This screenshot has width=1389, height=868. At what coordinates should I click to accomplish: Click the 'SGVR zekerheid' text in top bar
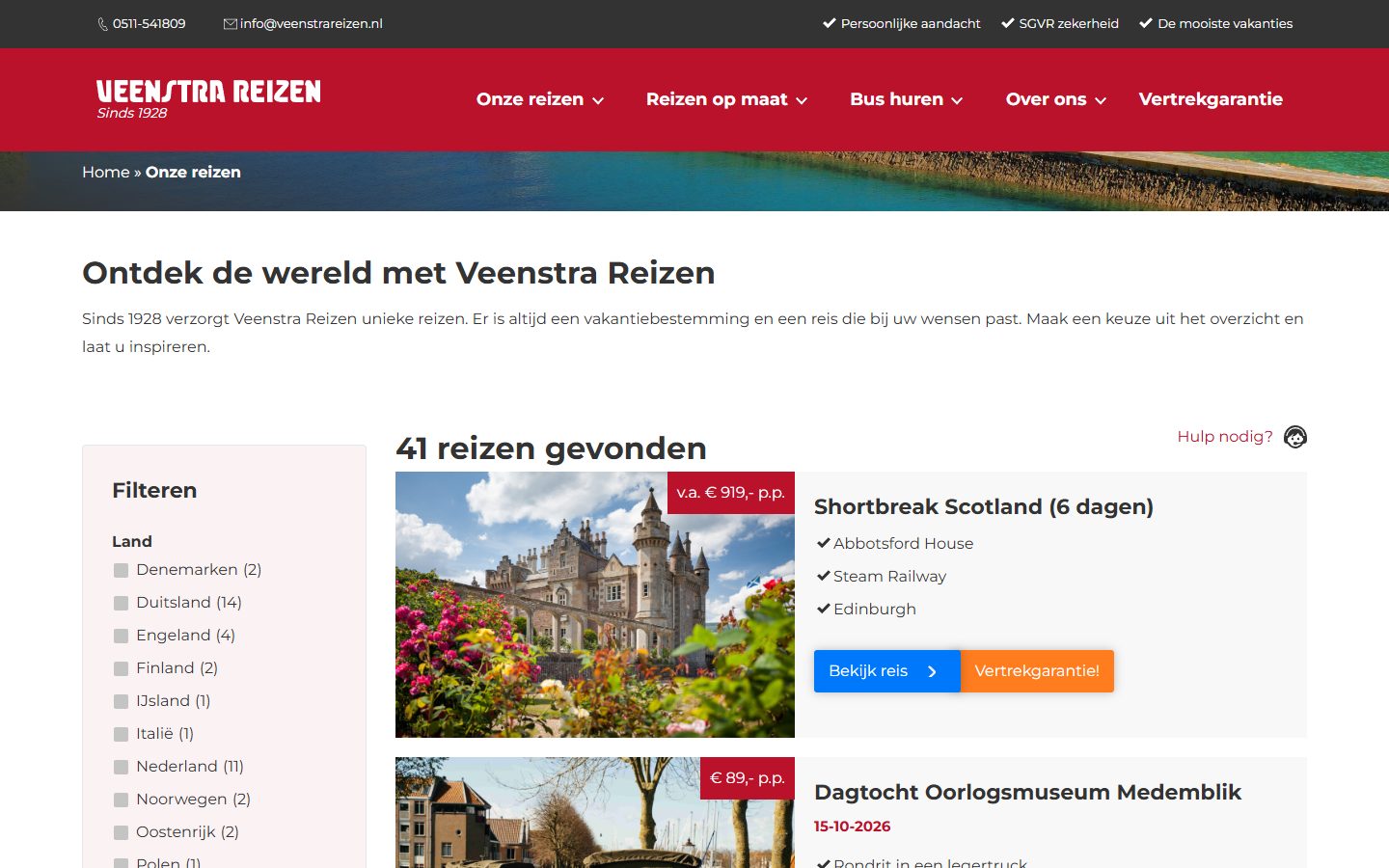coord(1069,24)
